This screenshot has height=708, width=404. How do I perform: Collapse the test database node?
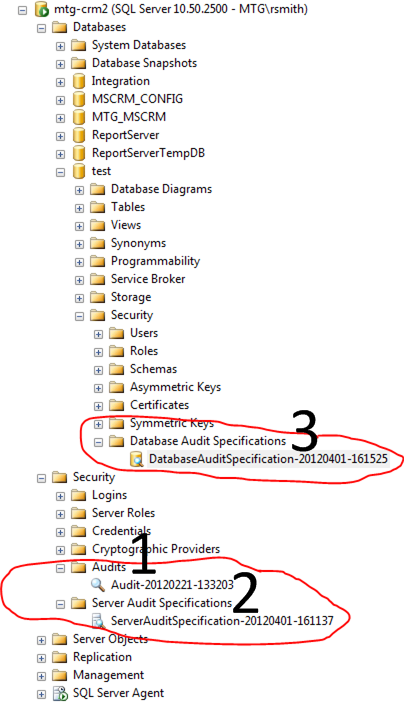click(x=60, y=172)
